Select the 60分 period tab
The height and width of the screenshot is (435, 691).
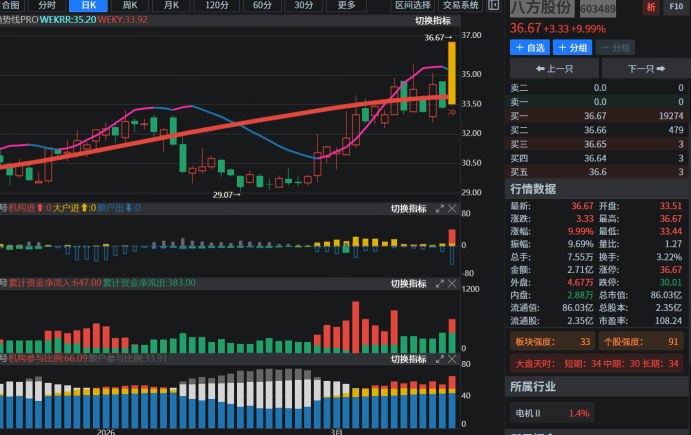(x=261, y=5)
